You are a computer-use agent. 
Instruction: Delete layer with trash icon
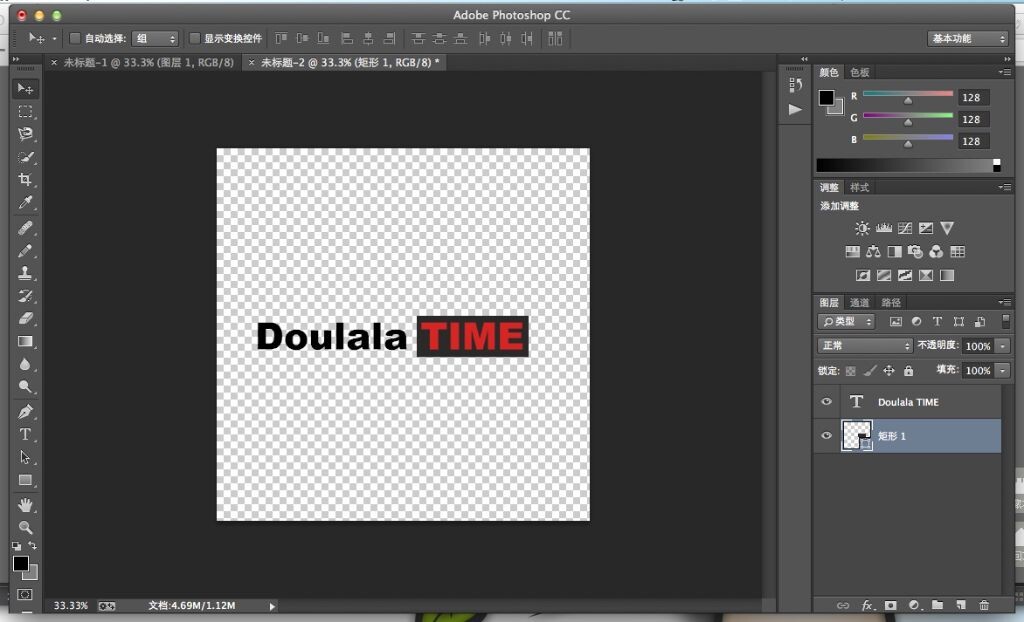[984, 606]
